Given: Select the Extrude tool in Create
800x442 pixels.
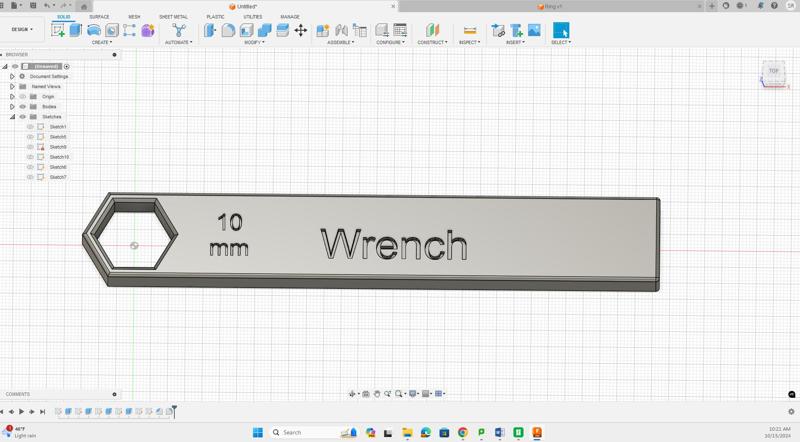Looking at the screenshot, I should coord(76,30).
